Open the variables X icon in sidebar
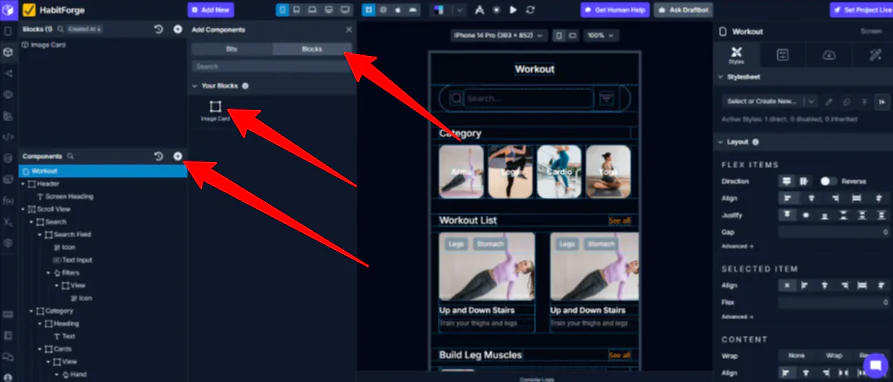 click(7, 221)
